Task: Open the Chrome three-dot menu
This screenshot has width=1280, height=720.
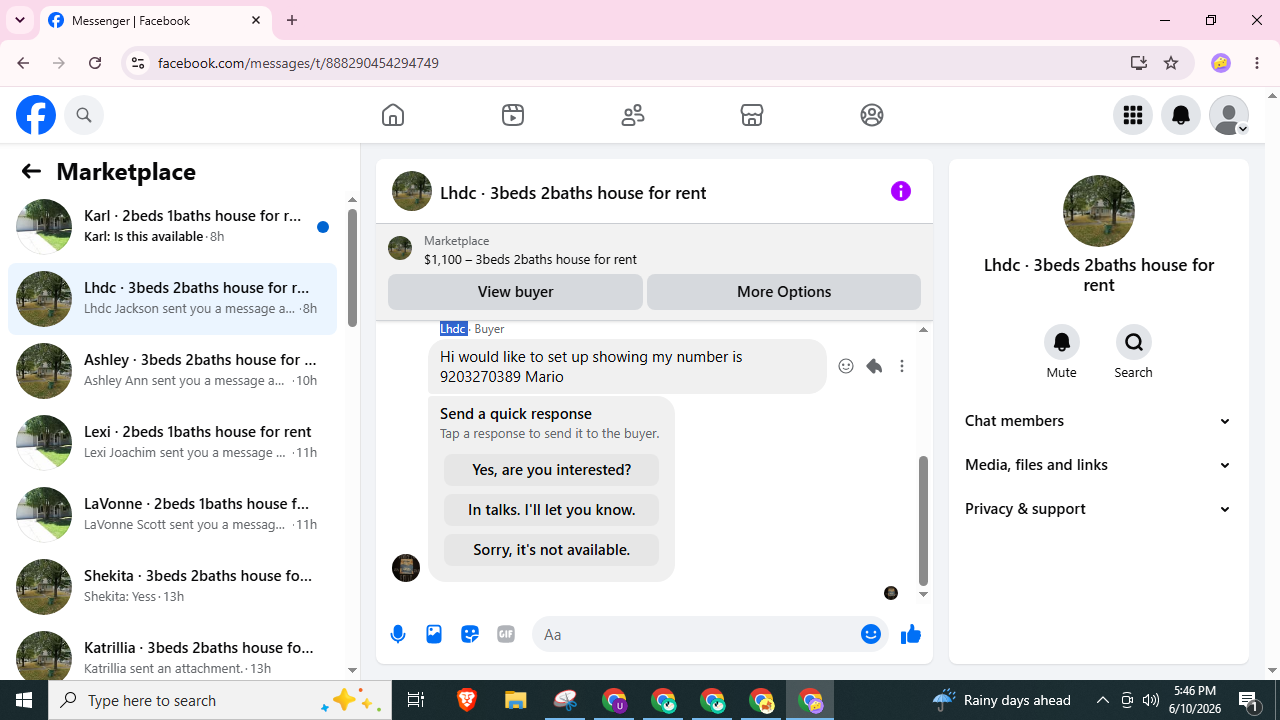Action: 1257,63
